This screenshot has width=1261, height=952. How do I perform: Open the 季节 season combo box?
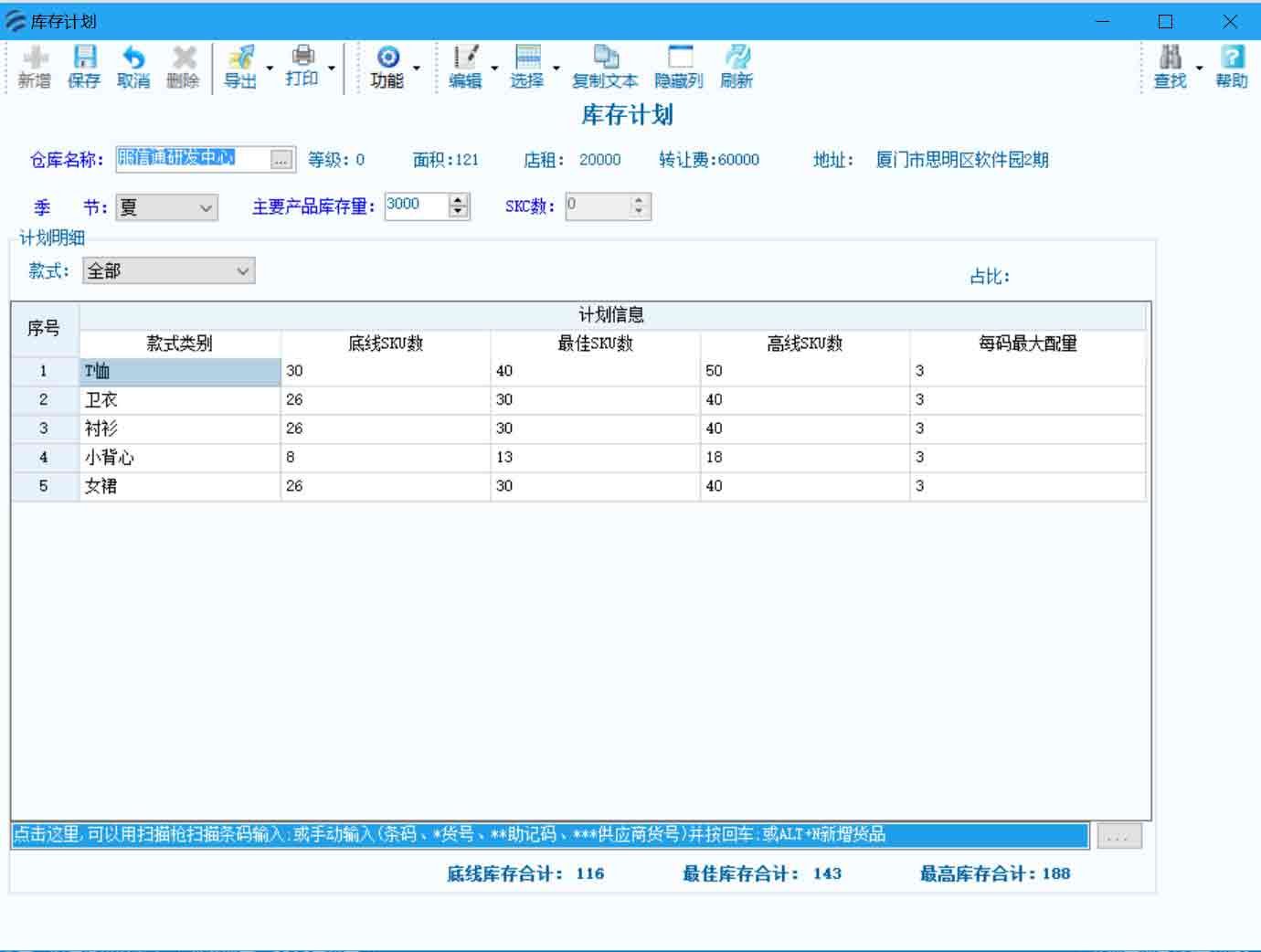click(166, 207)
